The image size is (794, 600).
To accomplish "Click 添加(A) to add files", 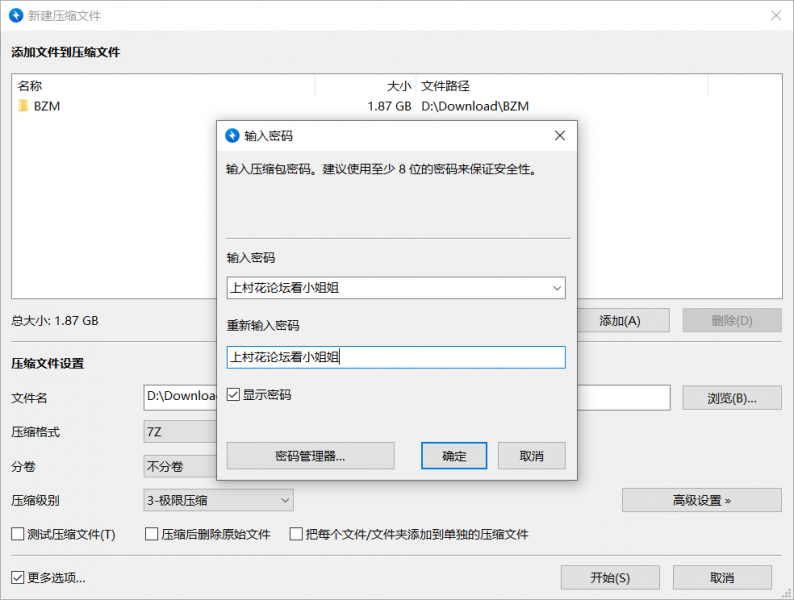I will click(x=619, y=320).
